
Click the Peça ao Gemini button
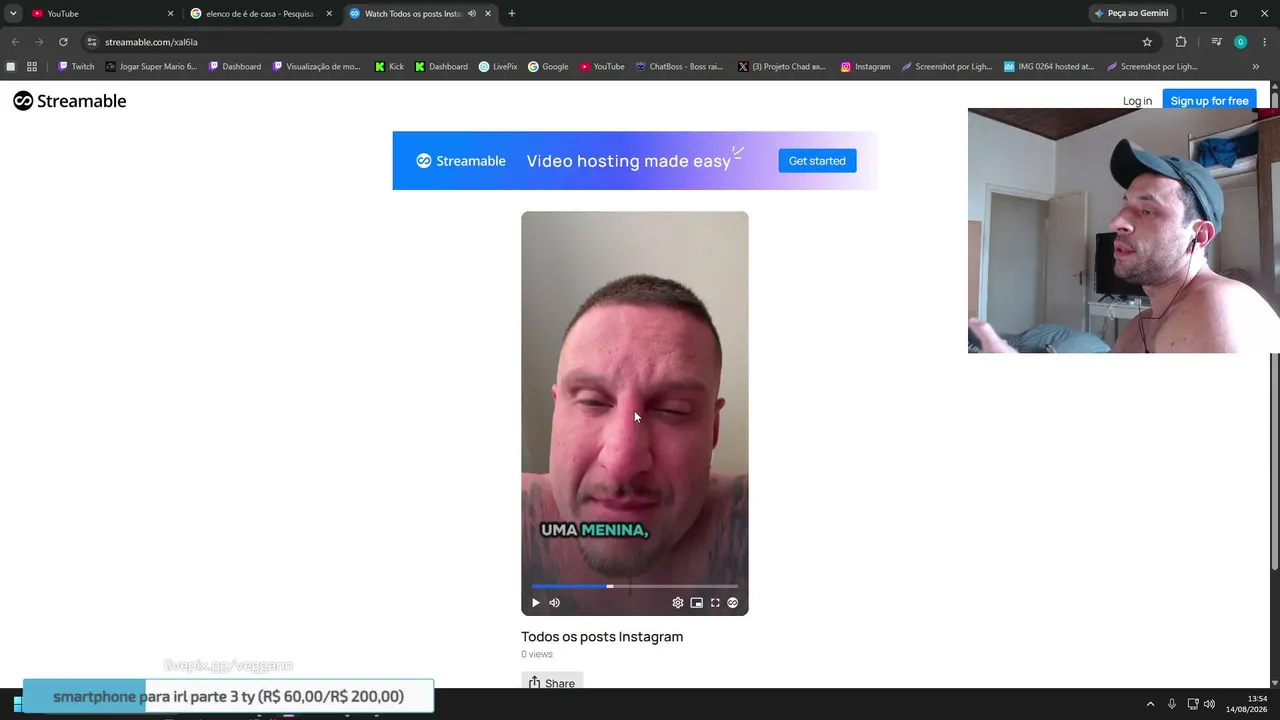point(1131,14)
